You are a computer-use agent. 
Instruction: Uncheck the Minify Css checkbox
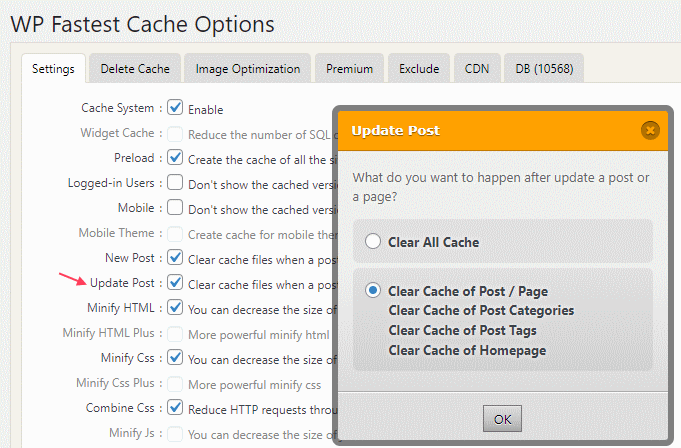pos(175,357)
